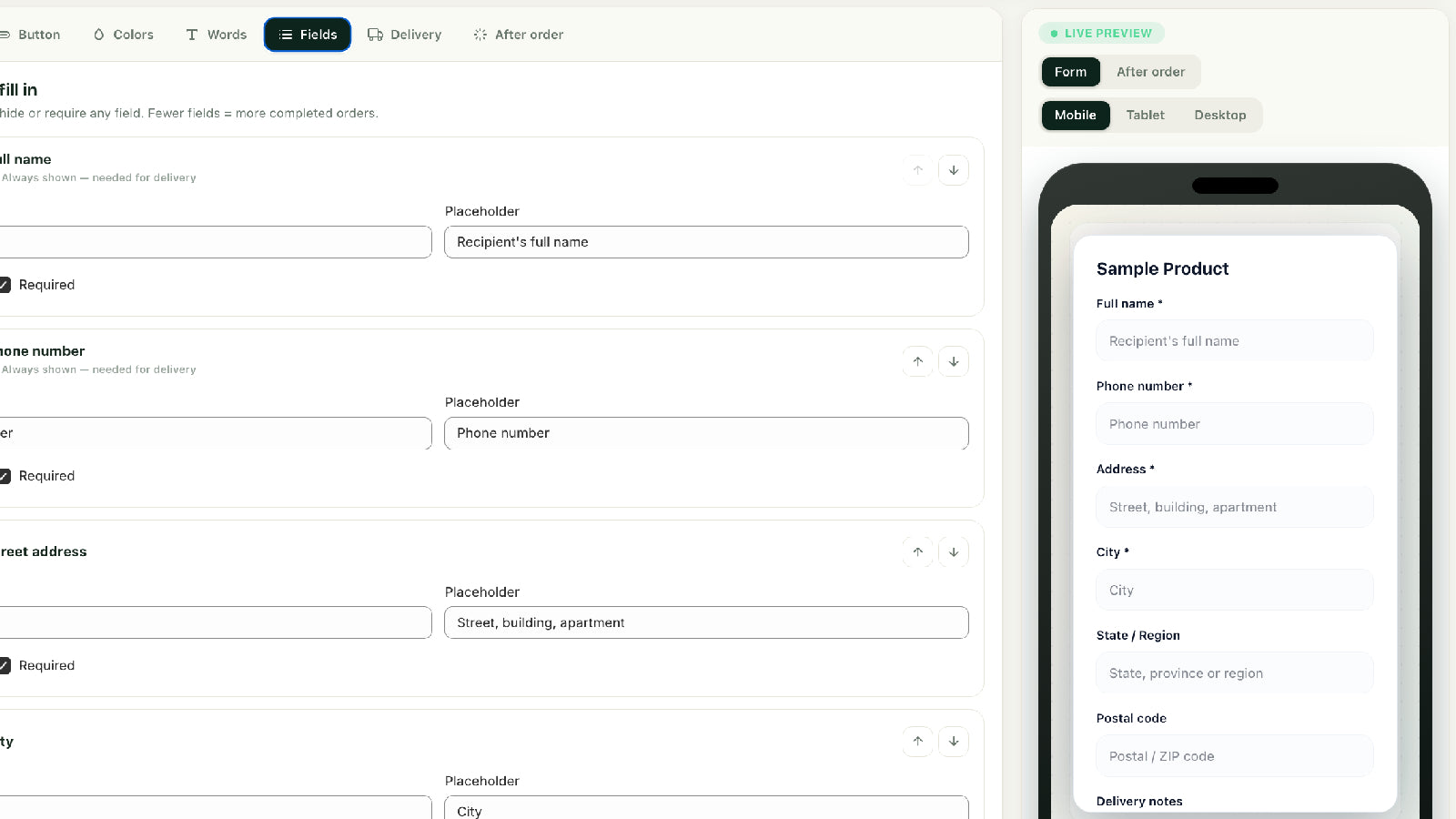Click the Delivery truck icon
This screenshot has height=819, width=1456.
click(375, 35)
